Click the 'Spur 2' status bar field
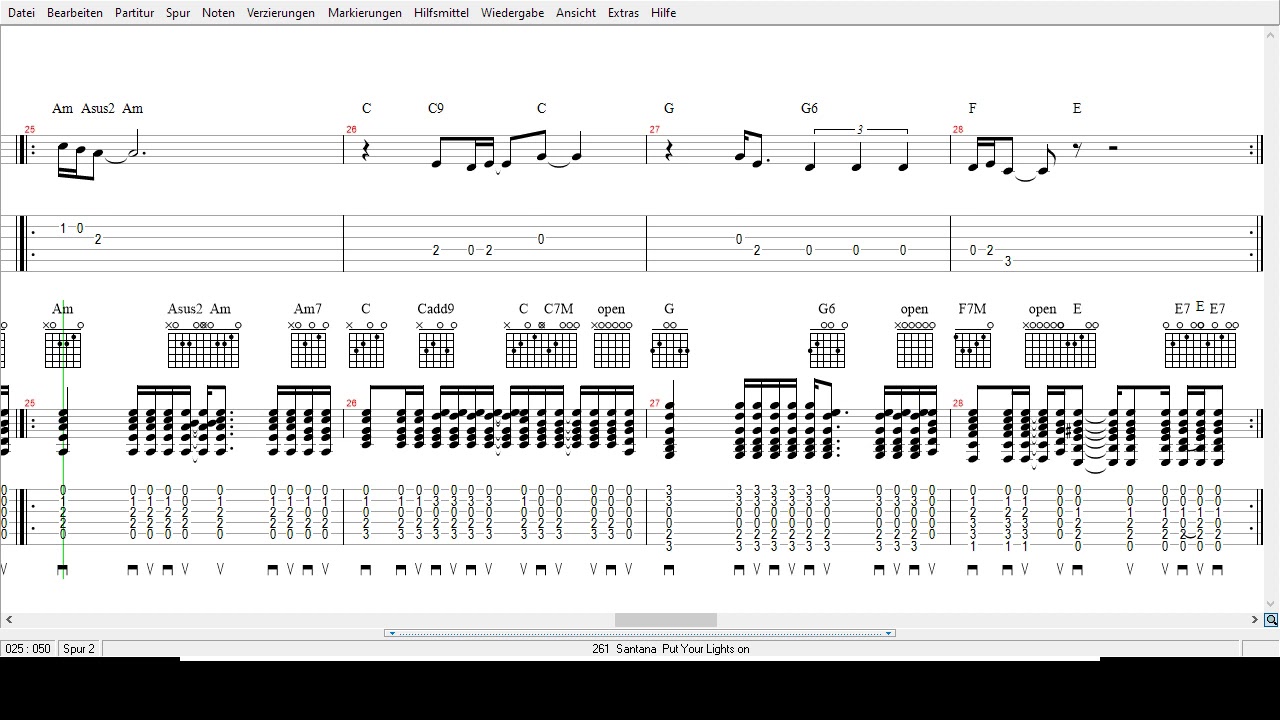Image resolution: width=1280 pixels, height=720 pixels. point(79,649)
